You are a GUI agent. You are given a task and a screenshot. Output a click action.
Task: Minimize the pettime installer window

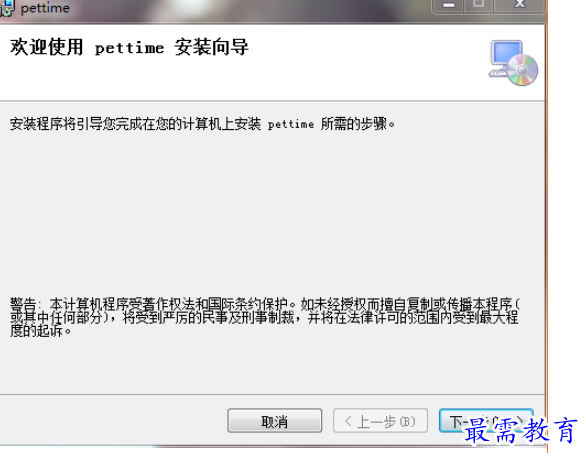pos(448,5)
